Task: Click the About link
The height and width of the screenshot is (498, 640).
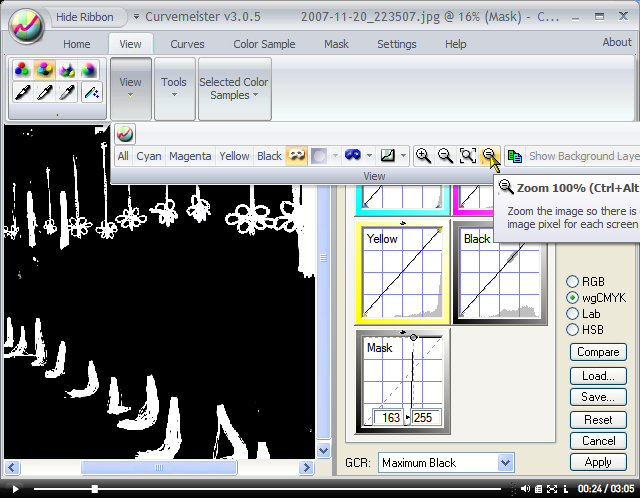Action: (617, 42)
